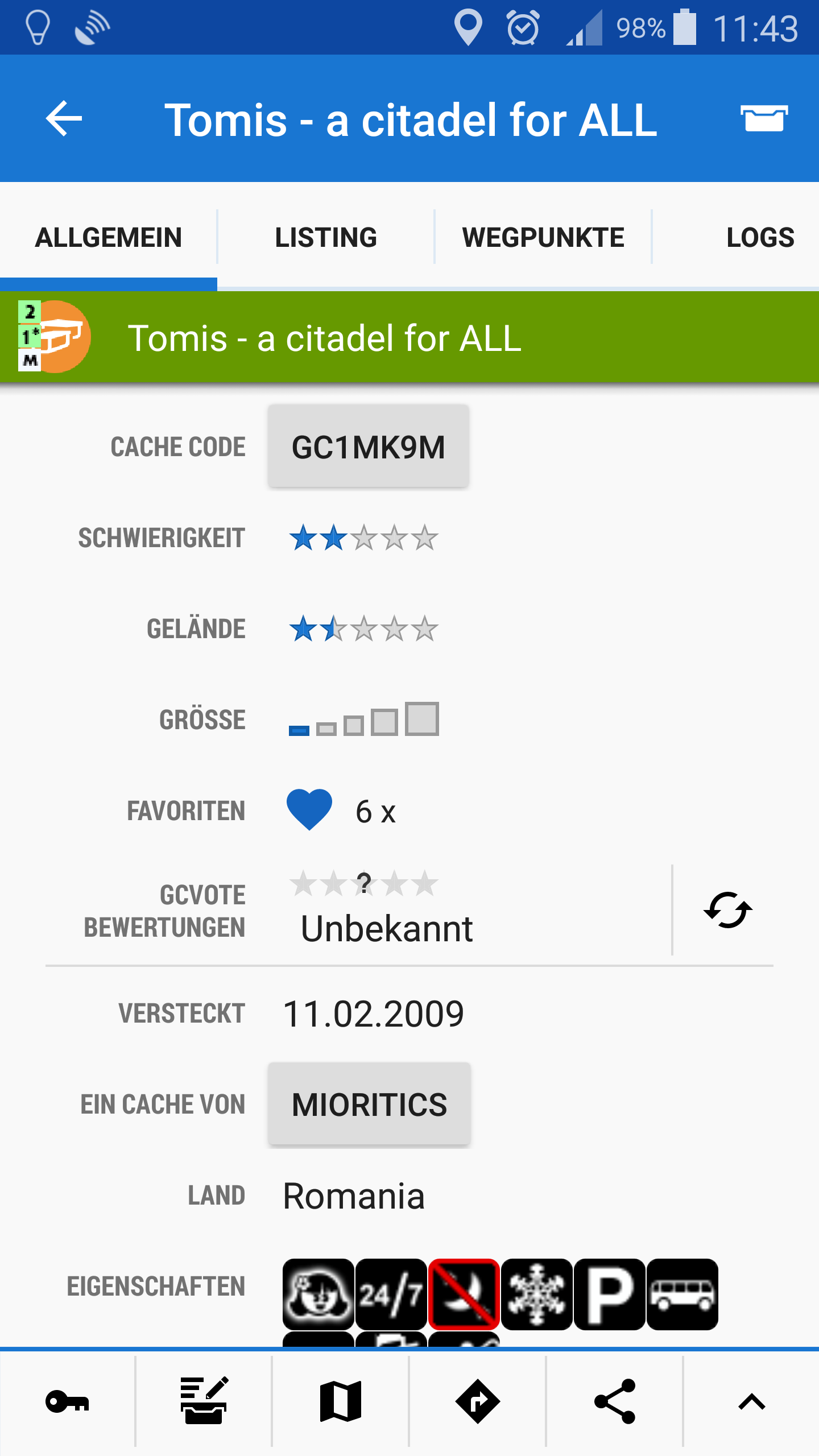Screen dimensions: 819x1456
Task: Go to the Logs tab
Action: [x=760, y=237]
